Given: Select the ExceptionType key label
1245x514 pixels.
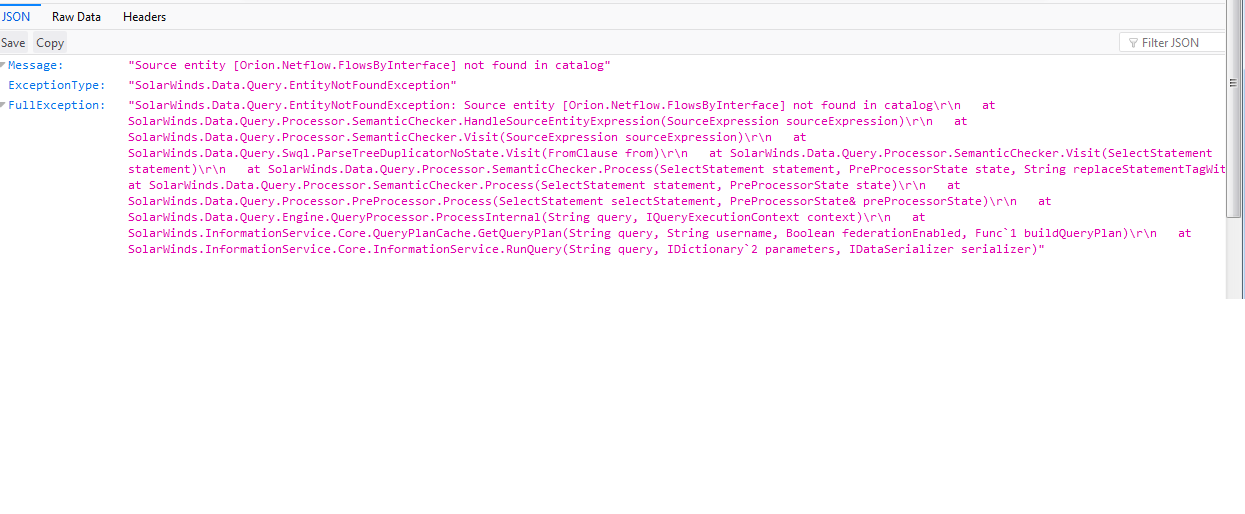Looking at the screenshot, I should pyautogui.click(x=57, y=85).
